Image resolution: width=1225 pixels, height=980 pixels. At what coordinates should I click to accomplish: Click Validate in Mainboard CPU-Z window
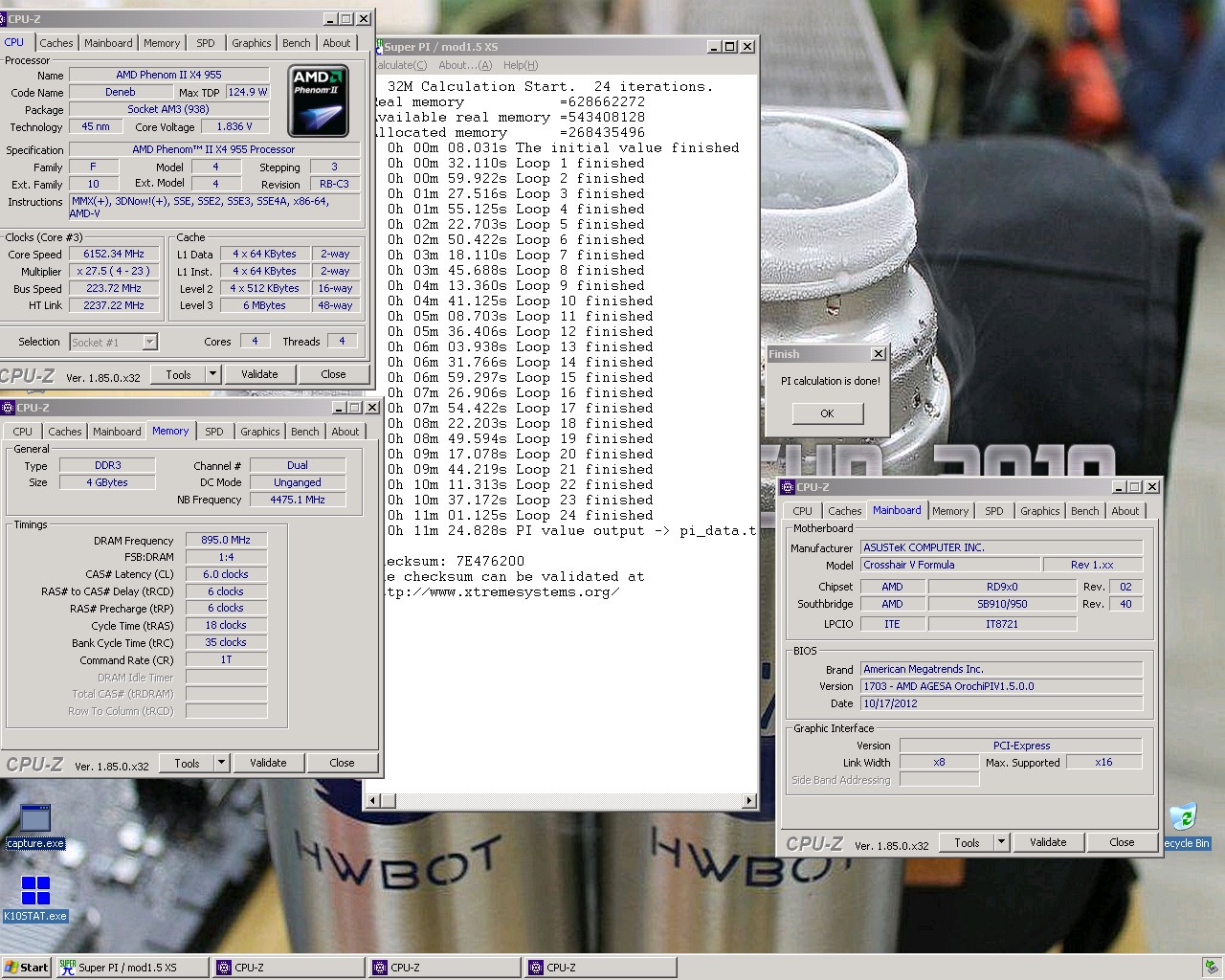(1048, 842)
